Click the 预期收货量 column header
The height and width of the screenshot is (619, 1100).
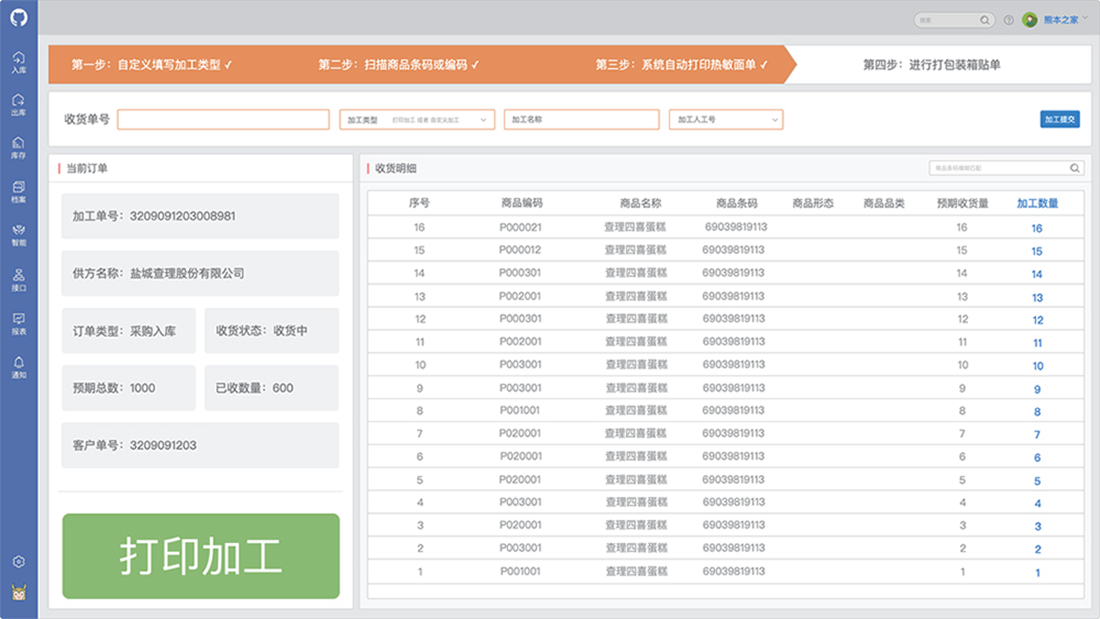coord(962,203)
